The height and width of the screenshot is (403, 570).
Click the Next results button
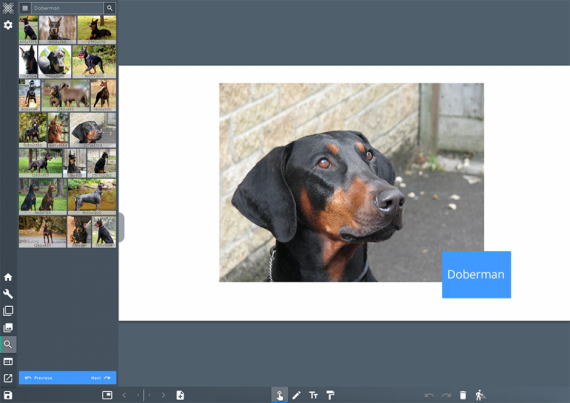point(101,378)
